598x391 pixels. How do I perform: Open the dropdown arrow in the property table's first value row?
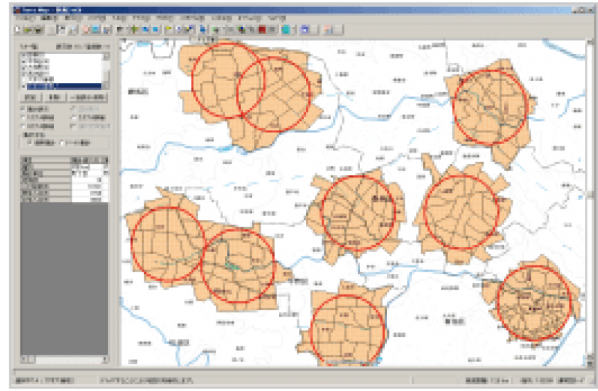tap(106, 167)
